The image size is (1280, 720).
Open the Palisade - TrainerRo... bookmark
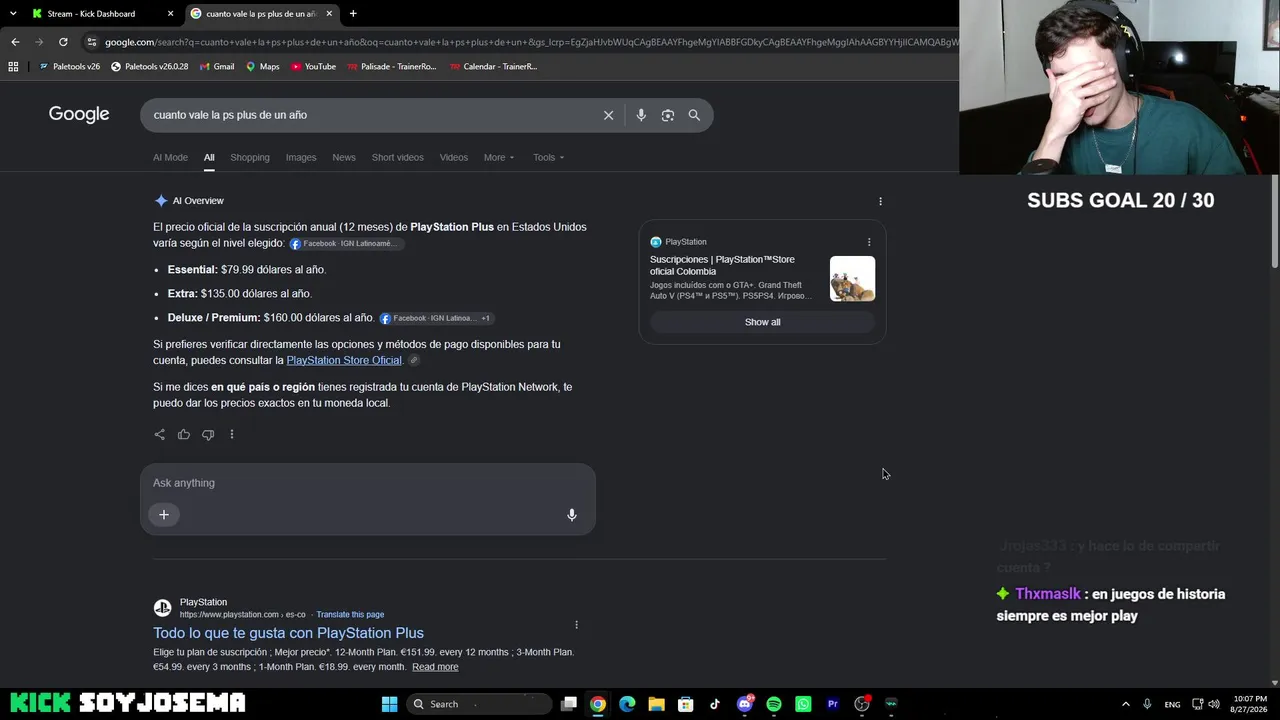pyautogui.click(x=392, y=67)
